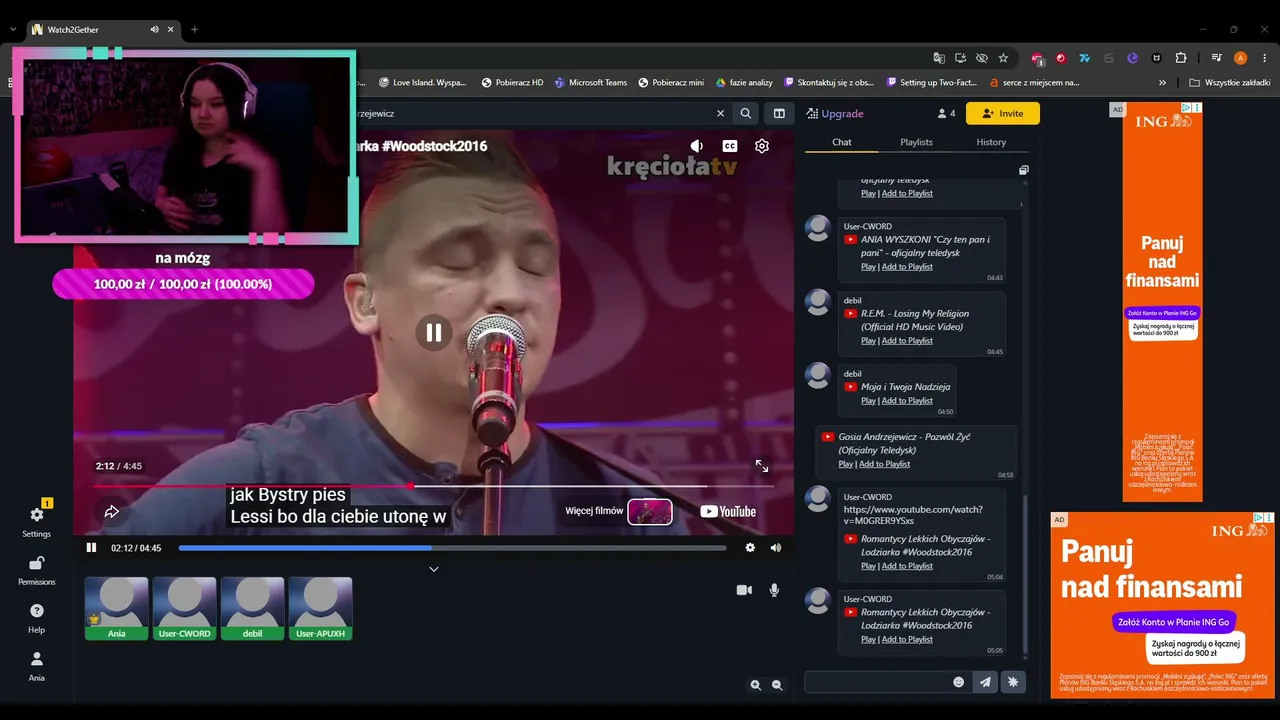1280x720 pixels.
Task: Click the Upgrade link
Action: (x=835, y=114)
